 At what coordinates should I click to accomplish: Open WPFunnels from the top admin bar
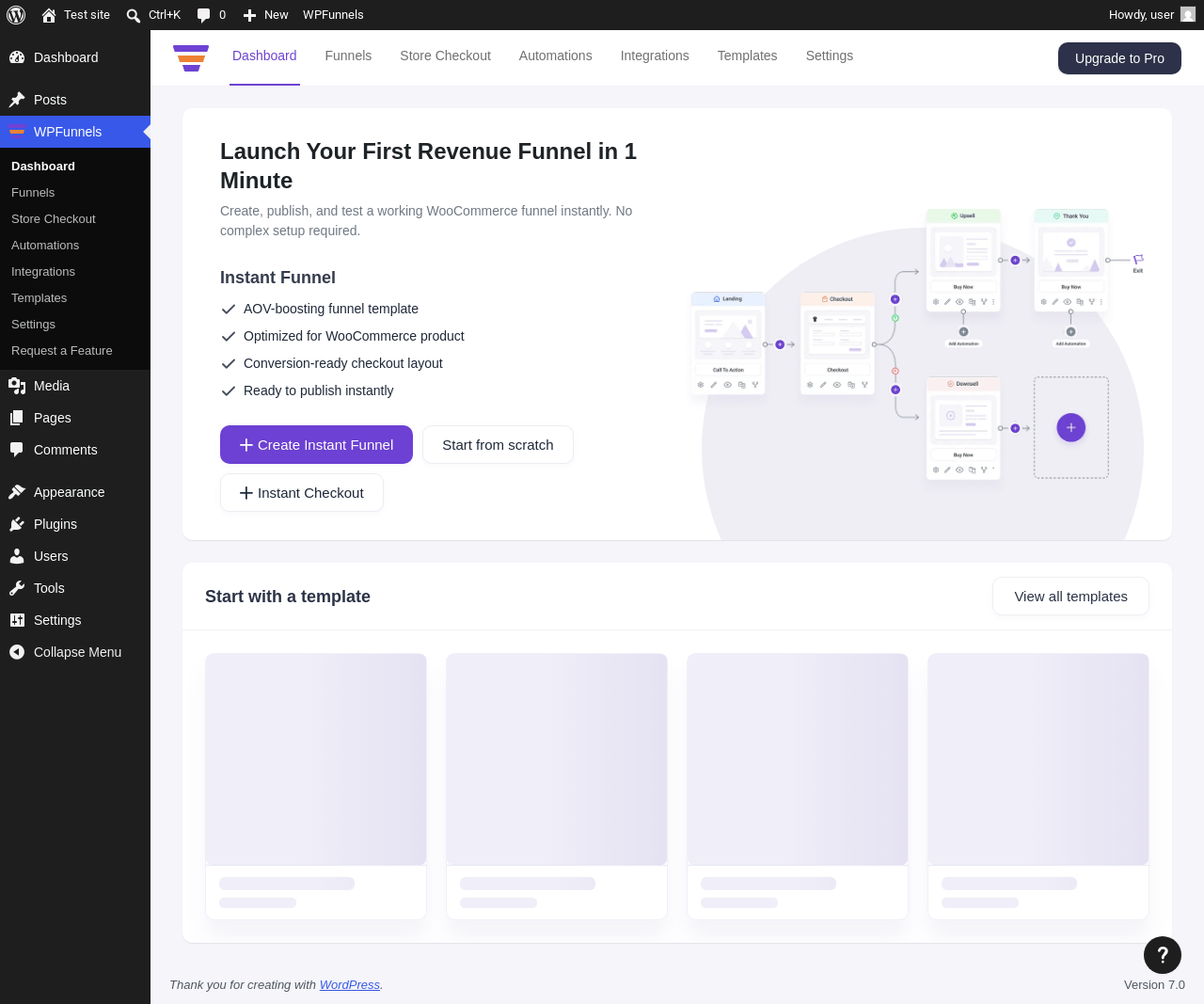(333, 15)
